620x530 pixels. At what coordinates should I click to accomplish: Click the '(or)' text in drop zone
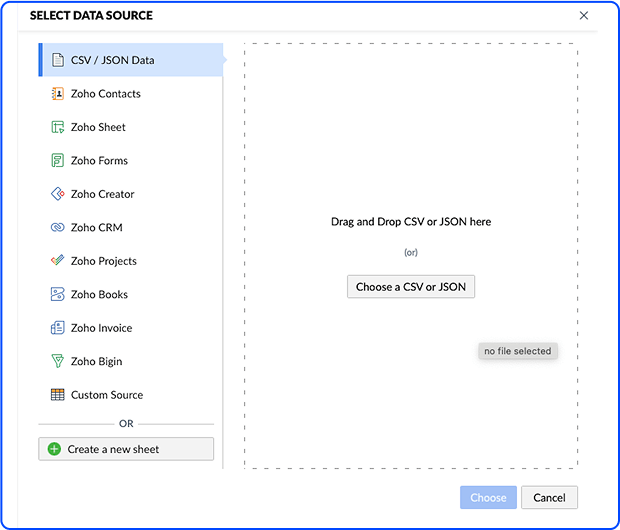point(411,252)
